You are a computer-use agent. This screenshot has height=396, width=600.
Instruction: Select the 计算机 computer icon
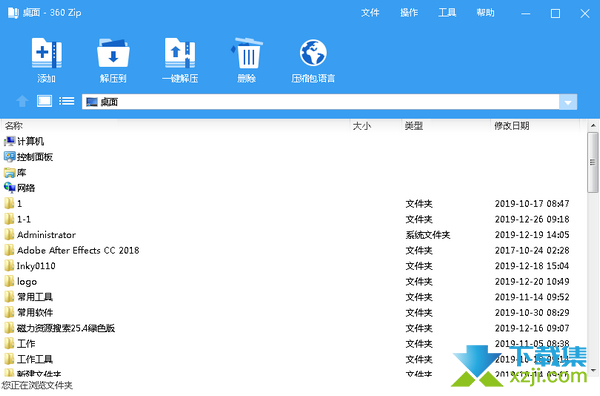pos(9,142)
